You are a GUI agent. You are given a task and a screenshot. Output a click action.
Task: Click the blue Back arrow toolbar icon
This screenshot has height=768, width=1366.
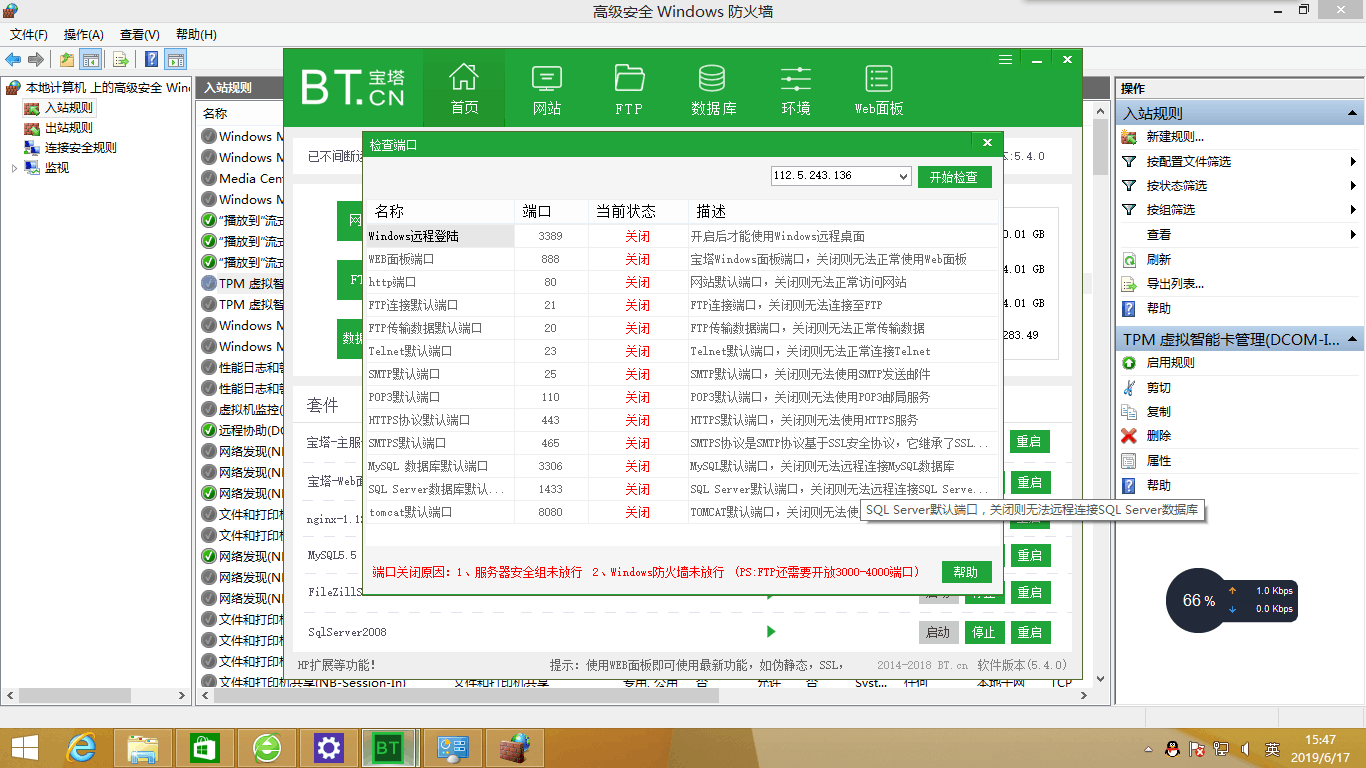coord(13,59)
